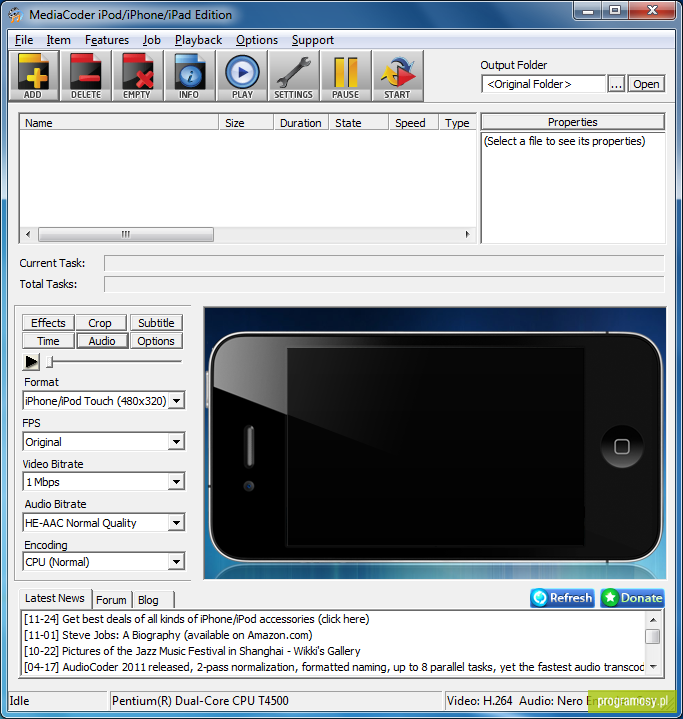Click the iPhone preview image
This screenshot has width=683, height=719.
435,443
